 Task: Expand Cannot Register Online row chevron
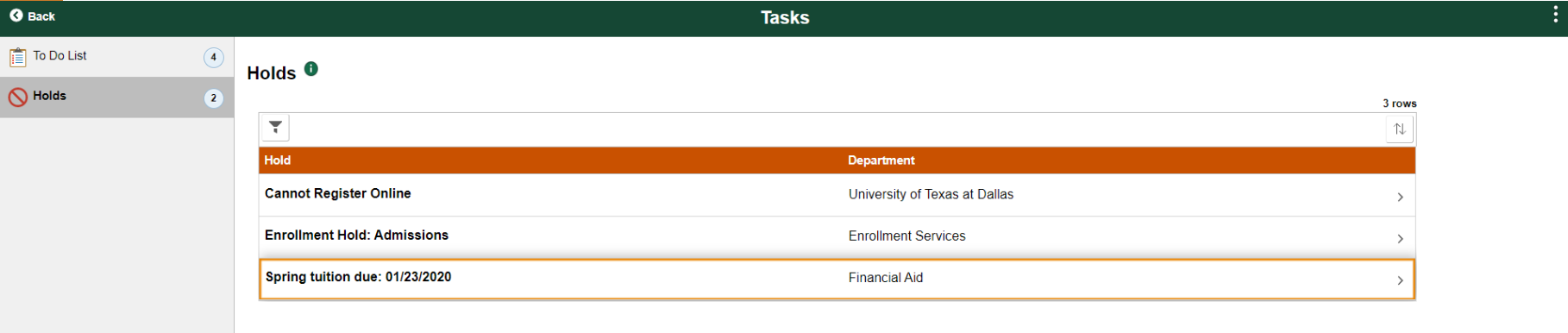1400,197
